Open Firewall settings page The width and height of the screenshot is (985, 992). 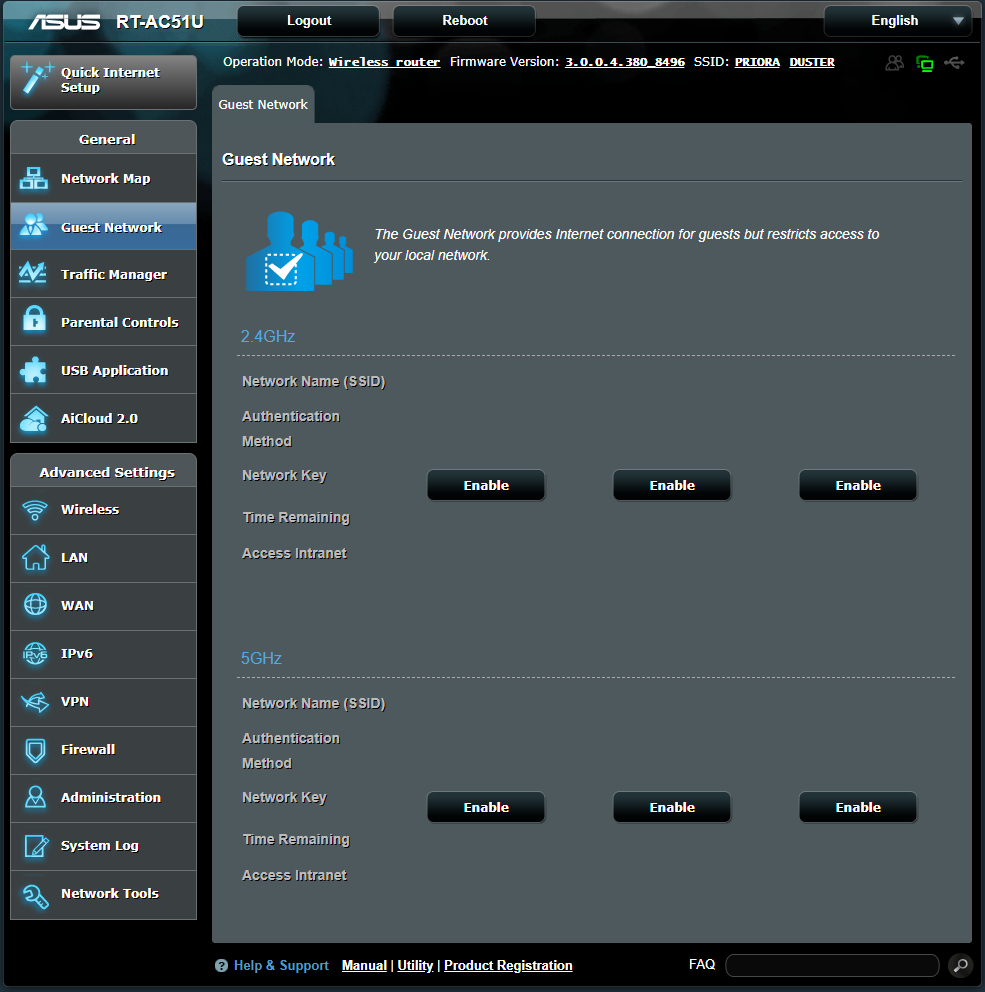point(104,750)
